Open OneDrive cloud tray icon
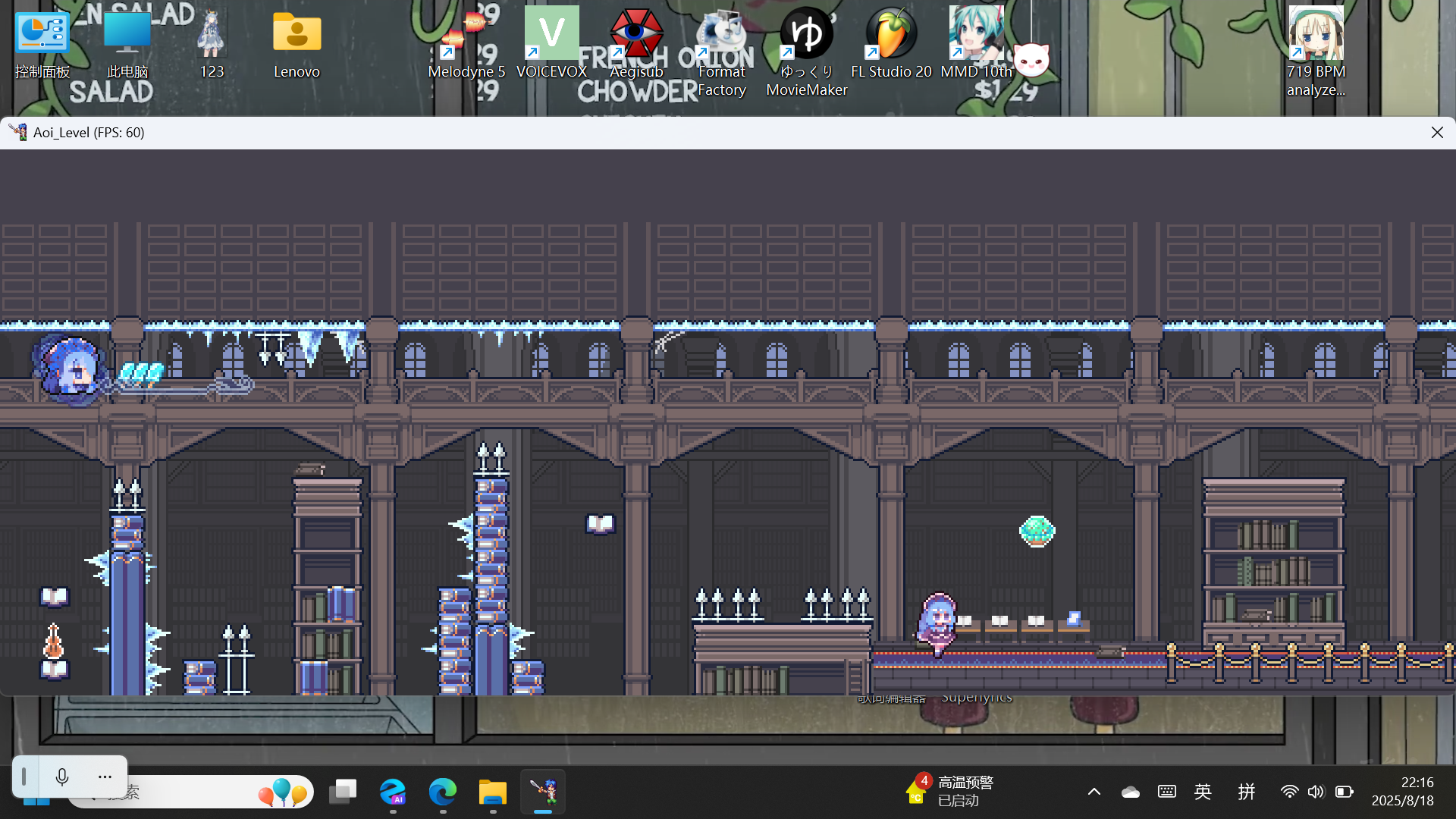The image size is (1456, 819). 1130,792
